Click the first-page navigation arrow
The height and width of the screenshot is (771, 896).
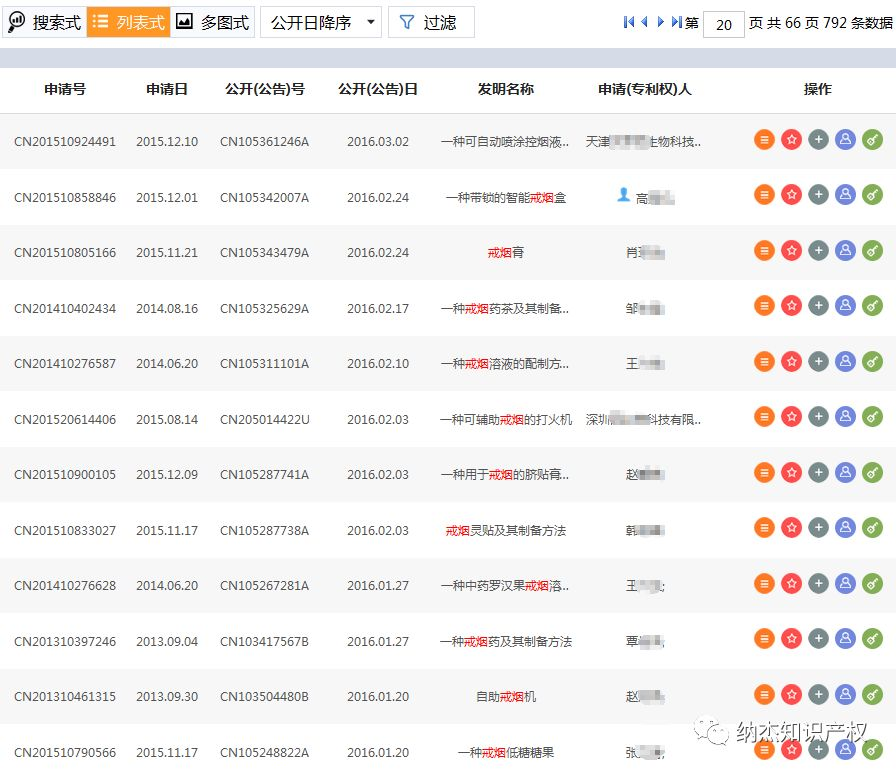point(629,22)
